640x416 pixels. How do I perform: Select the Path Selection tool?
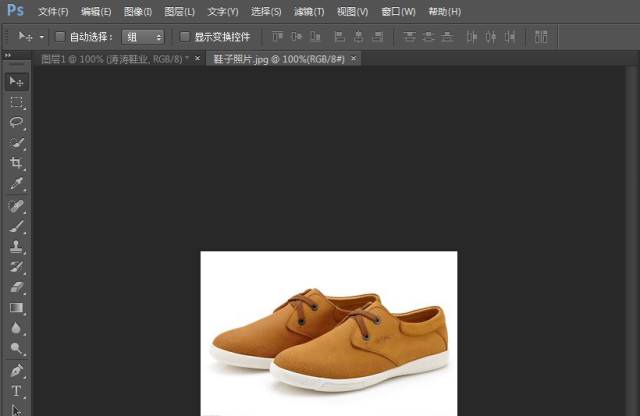pyautogui.click(x=16, y=409)
